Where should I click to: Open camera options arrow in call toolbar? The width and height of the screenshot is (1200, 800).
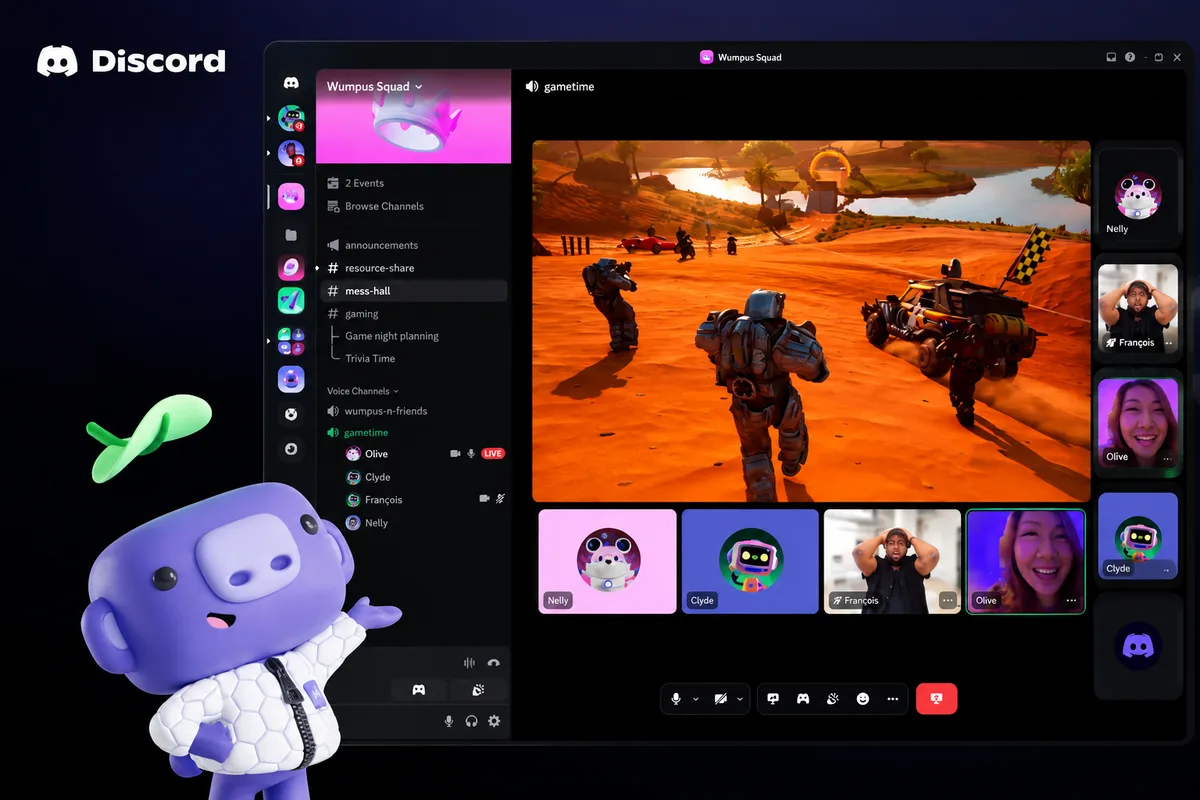pos(740,699)
